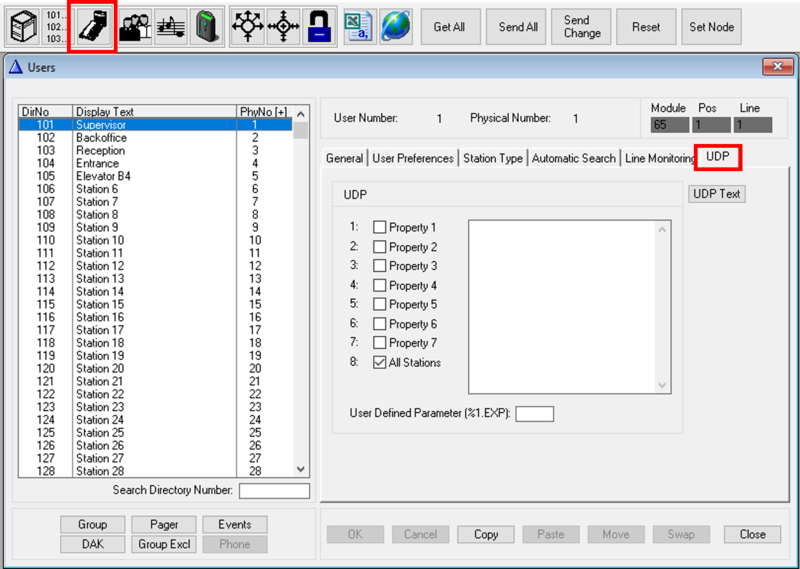
Task: Select the Backoffice row 102
Action: pos(155,138)
